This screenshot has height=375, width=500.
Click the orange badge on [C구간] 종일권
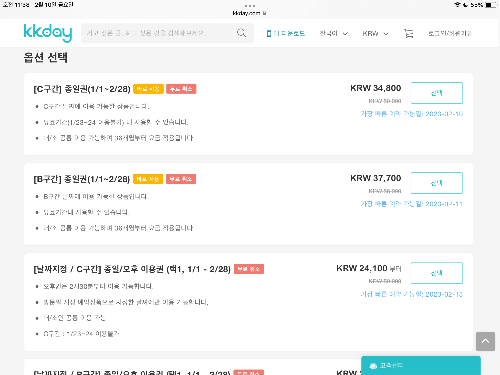click(148, 89)
